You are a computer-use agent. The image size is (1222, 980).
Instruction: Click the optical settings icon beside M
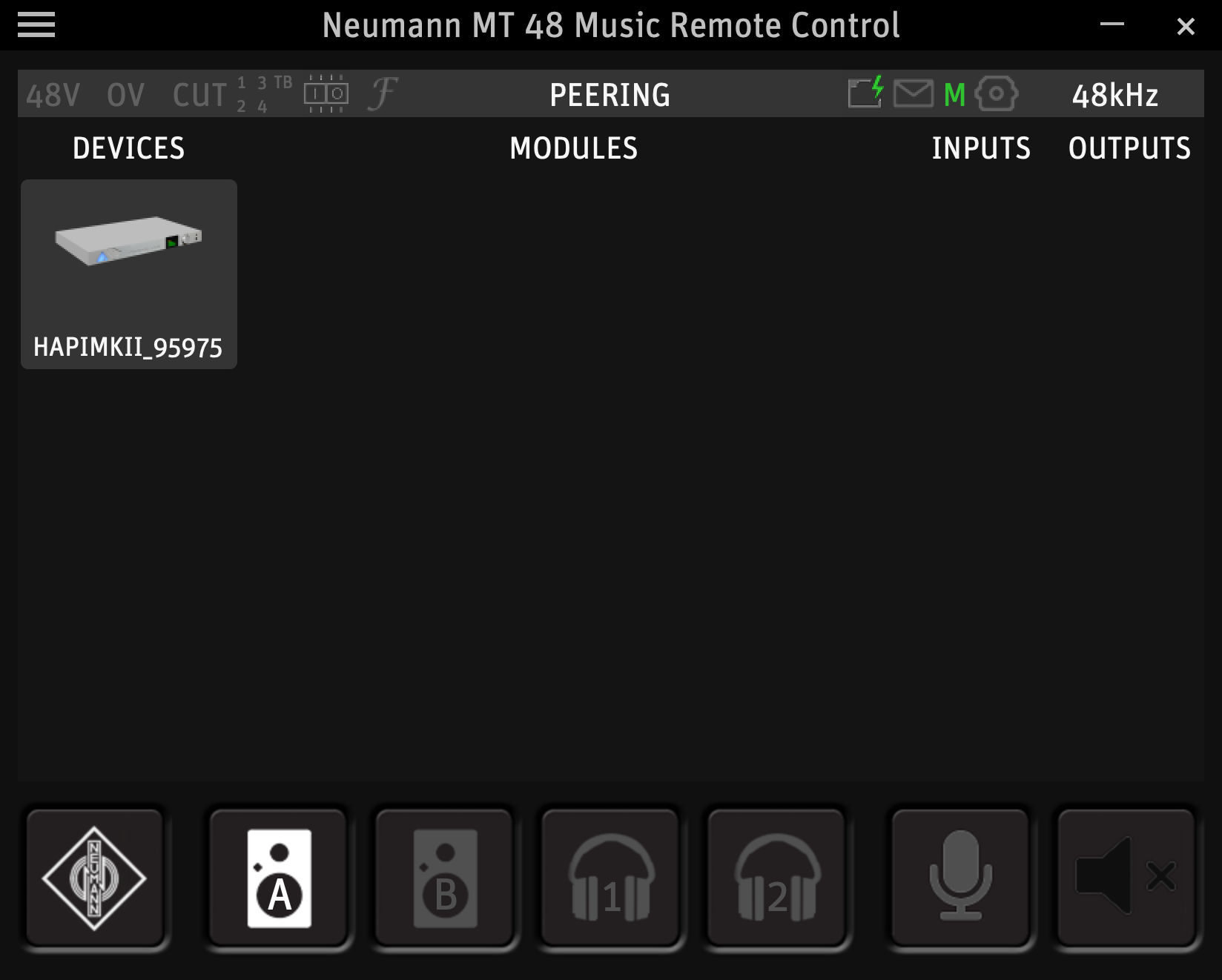click(996, 94)
